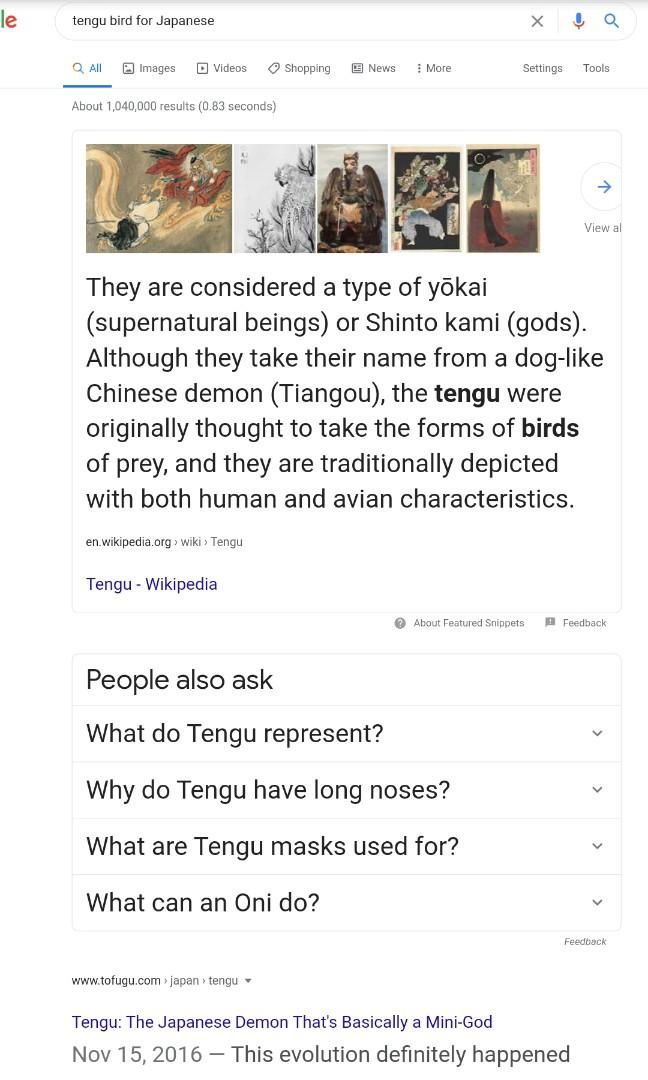648x1080 pixels.
Task: Expand "What do Tengu represent?" question
Action: point(597,733)
